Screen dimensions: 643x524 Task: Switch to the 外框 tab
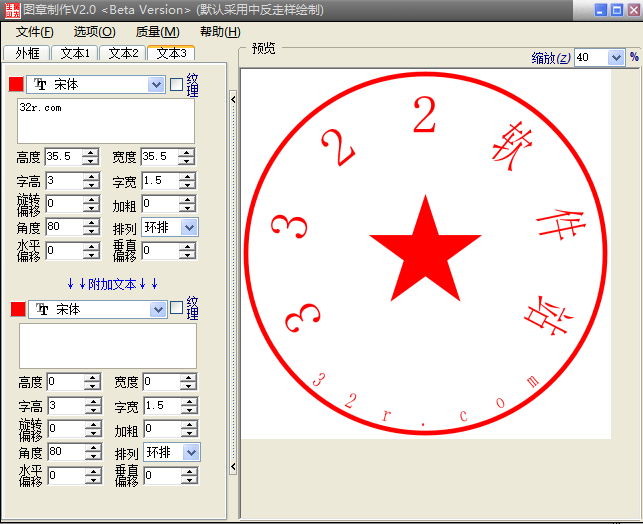click(26, 53)
